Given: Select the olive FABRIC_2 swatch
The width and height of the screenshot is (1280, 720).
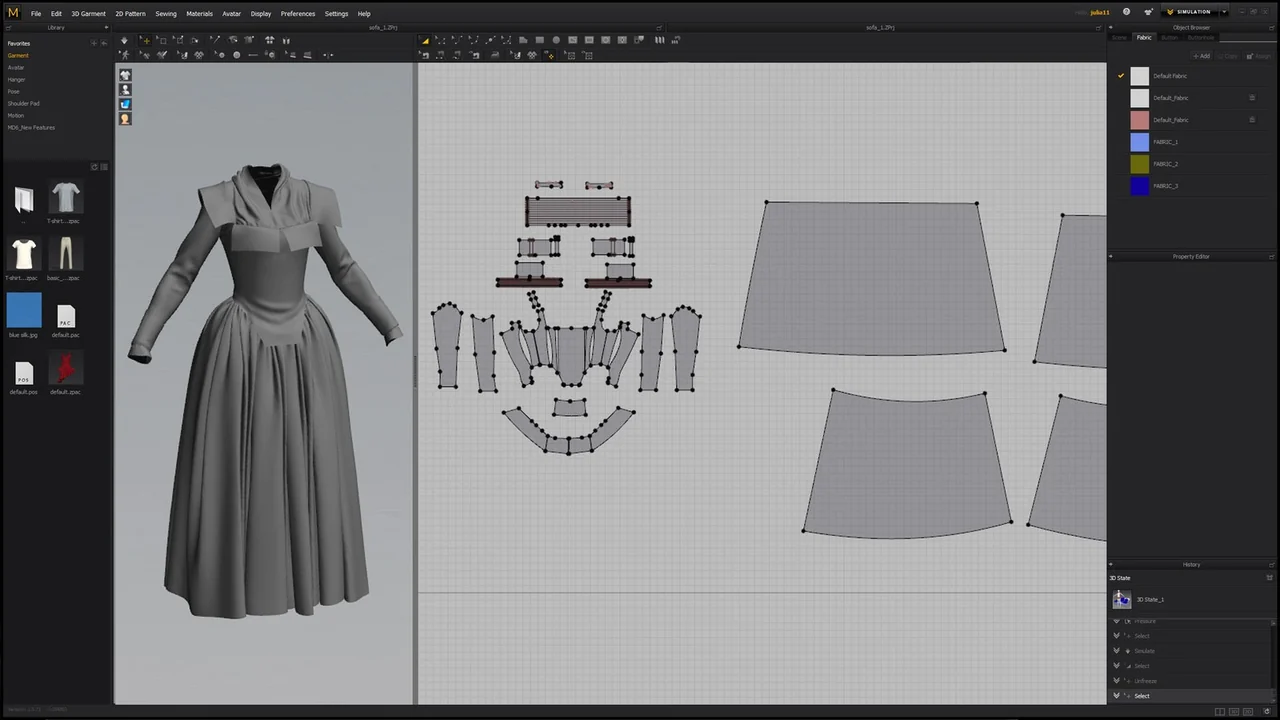Looking at the screenshot, I should click(1139, 164).
